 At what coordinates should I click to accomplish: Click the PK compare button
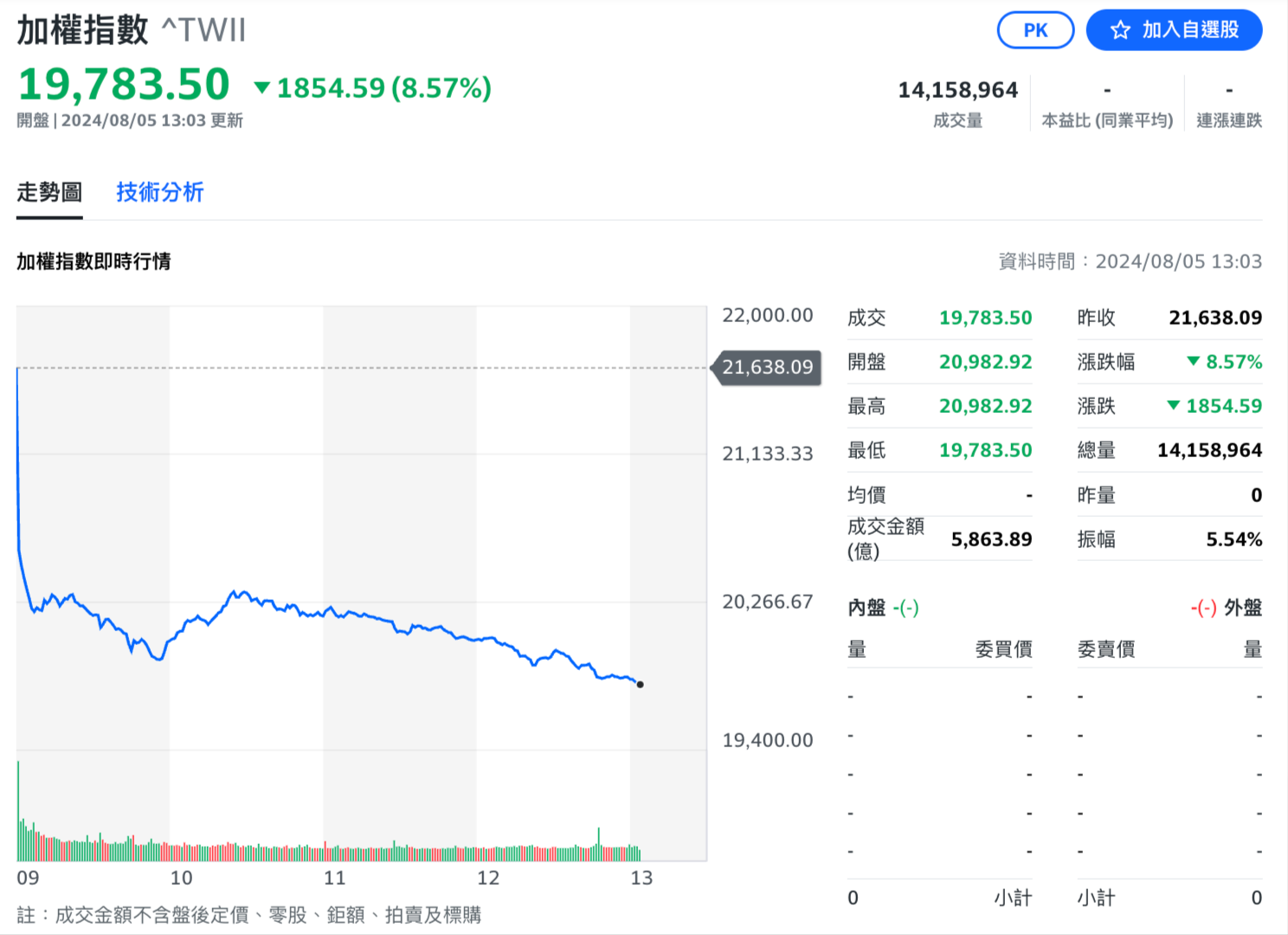(1035, 30)
